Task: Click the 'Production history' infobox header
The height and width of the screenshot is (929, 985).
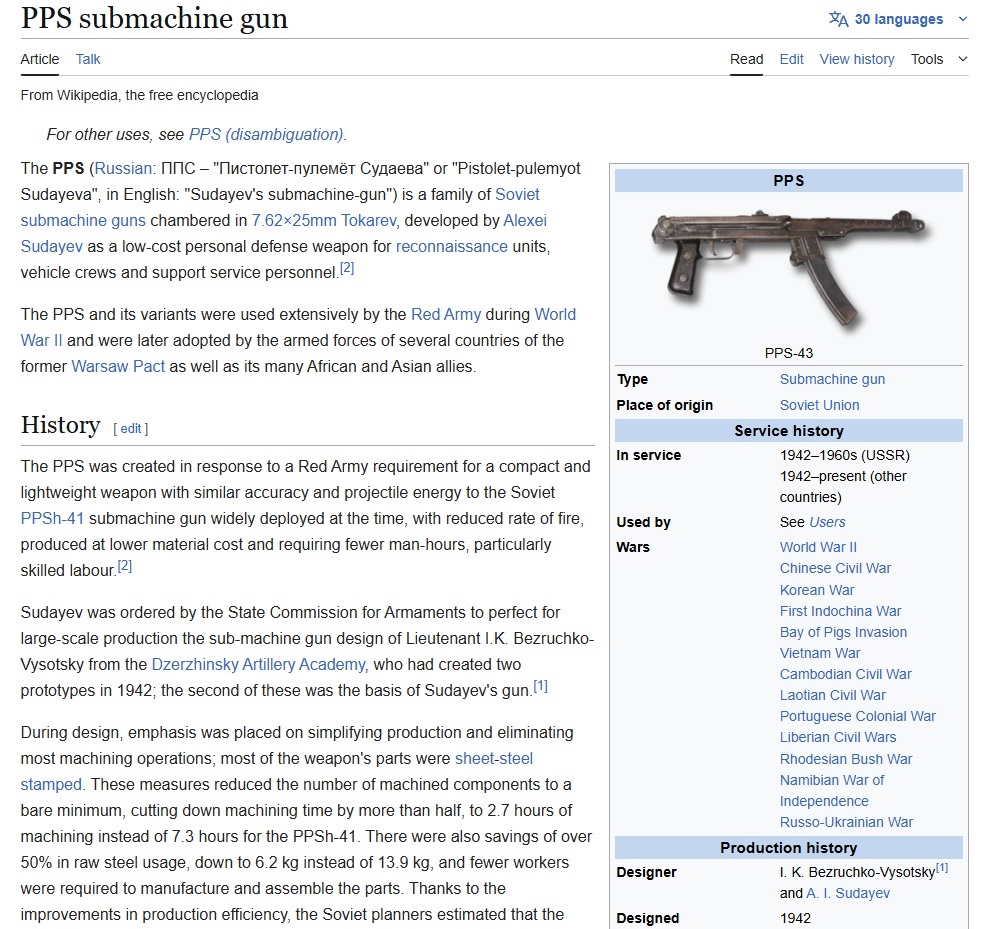Action: (788, 848)
